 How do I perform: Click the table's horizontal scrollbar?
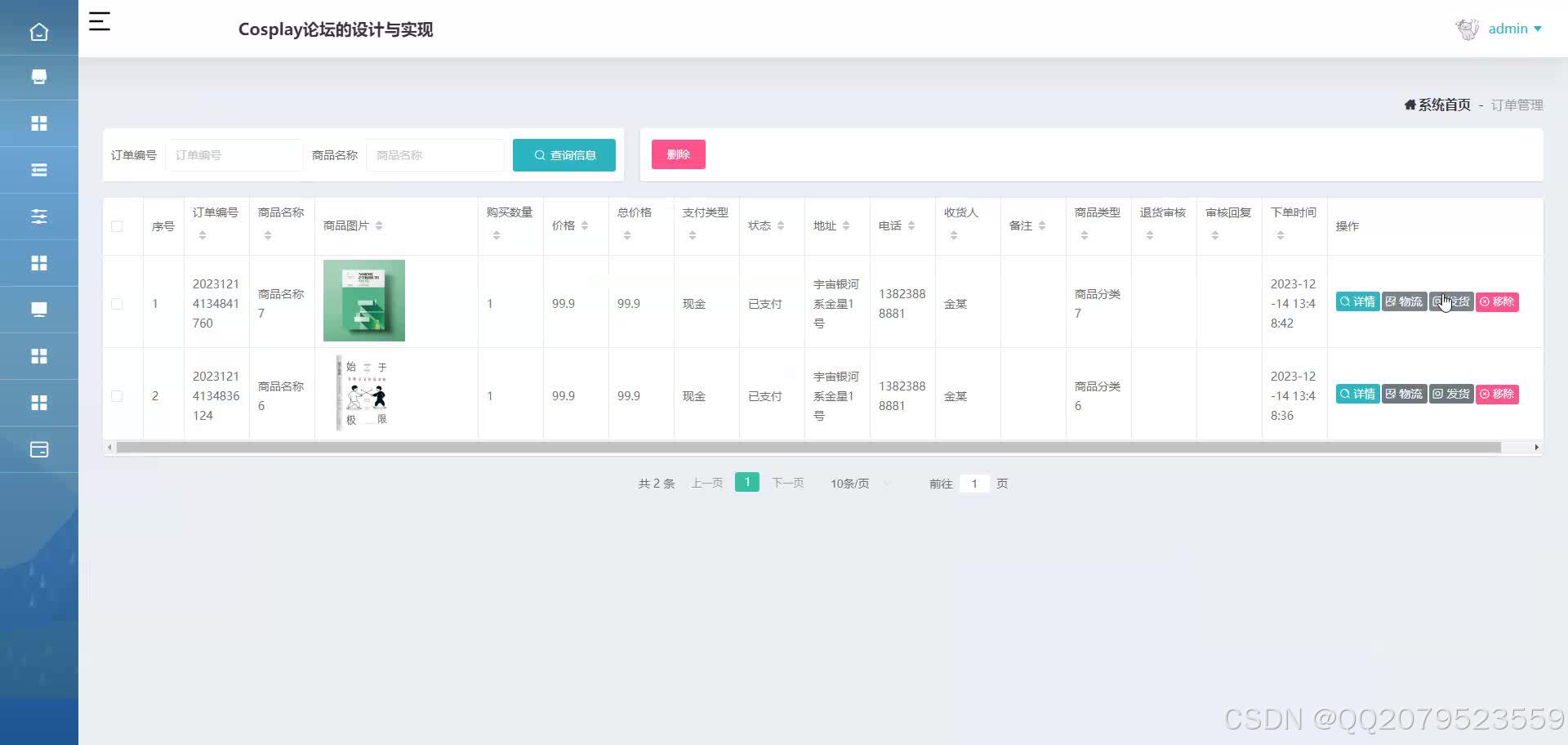pyautogui.click(x=808, y=448)
